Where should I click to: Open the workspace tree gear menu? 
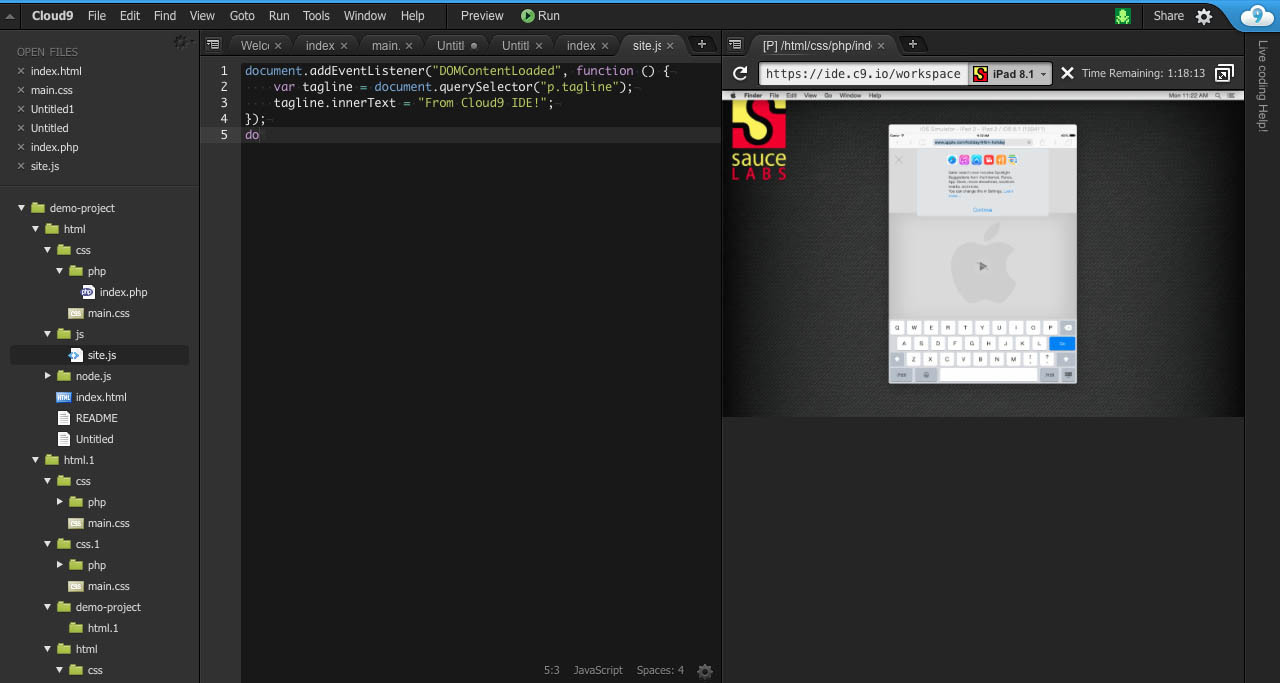pyautogui.click(x=180, y=42)
